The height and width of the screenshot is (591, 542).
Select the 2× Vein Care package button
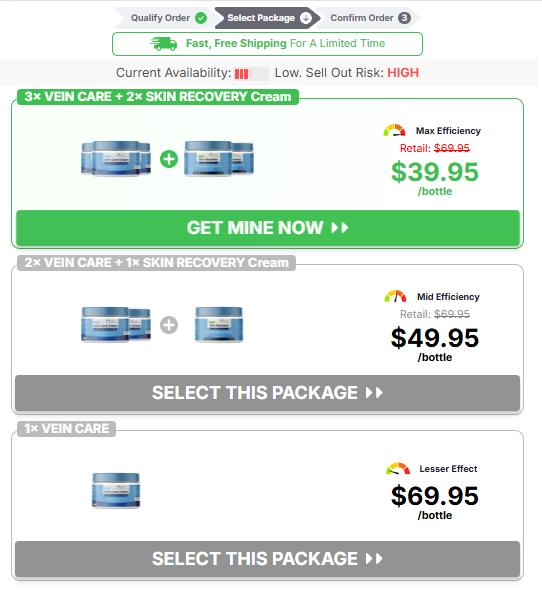[x=268, y=393]
